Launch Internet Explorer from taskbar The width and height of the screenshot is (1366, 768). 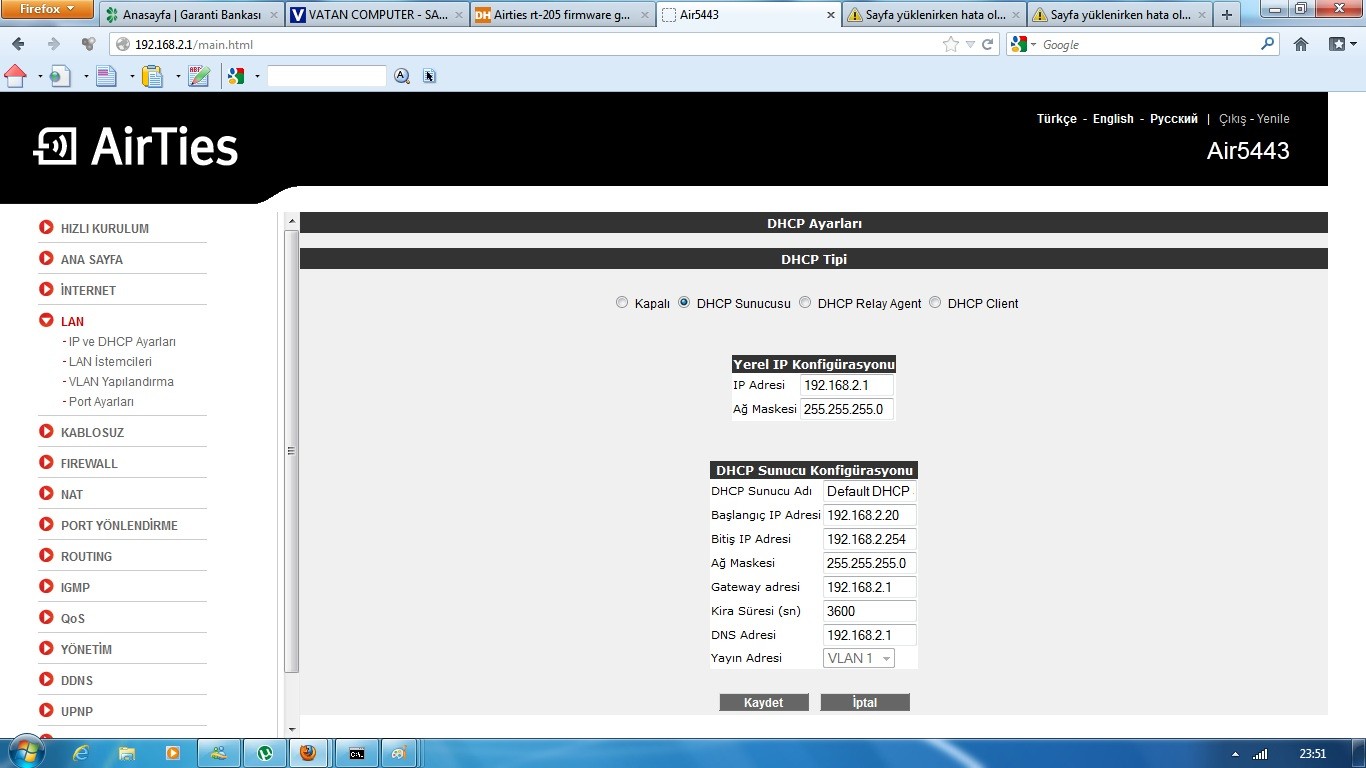click(x=82, y=753)
